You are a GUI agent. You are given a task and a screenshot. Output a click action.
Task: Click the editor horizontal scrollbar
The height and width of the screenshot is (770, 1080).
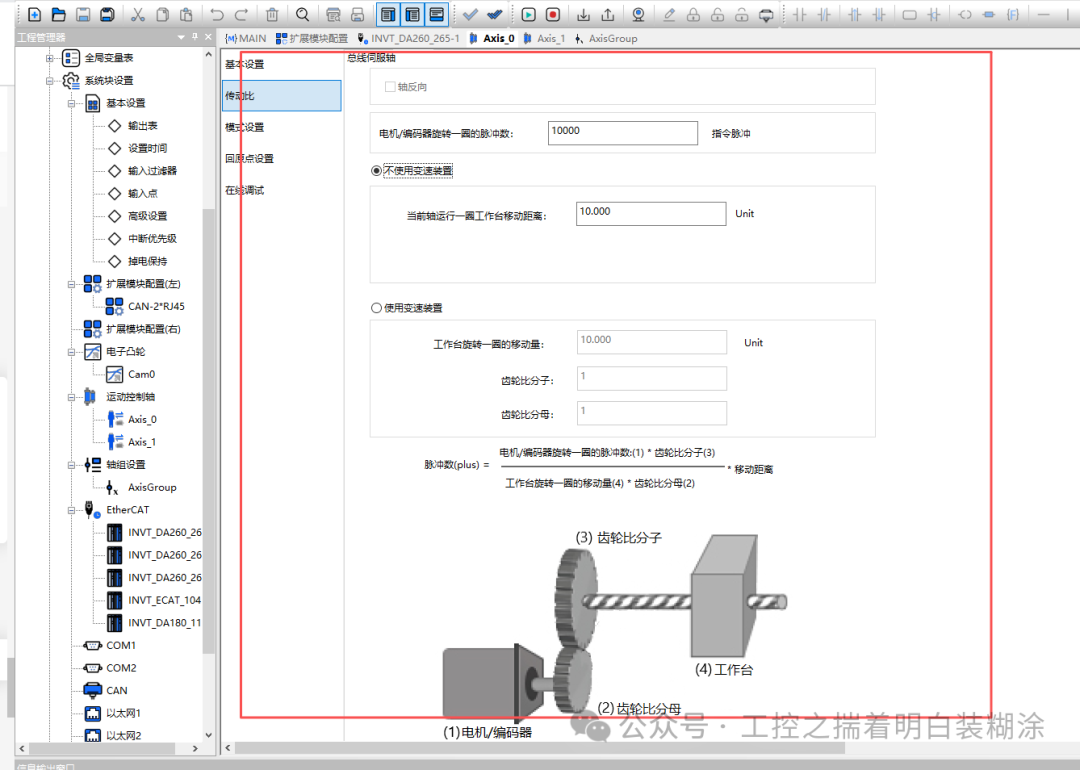[540, 748]
